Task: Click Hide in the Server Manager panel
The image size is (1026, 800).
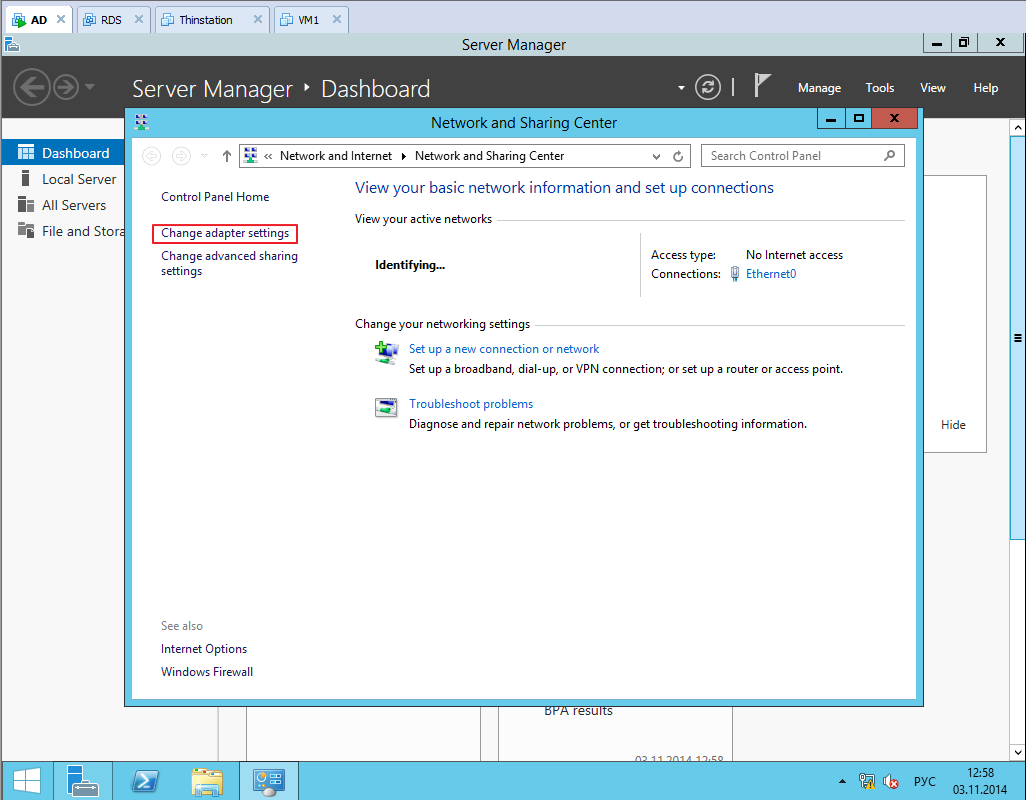Action: [953, 425]
